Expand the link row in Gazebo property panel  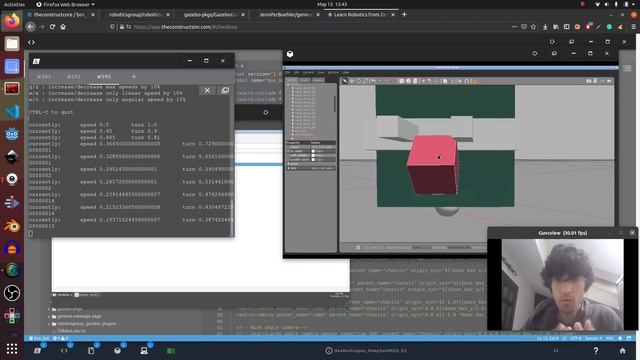[x=289, y=168]
